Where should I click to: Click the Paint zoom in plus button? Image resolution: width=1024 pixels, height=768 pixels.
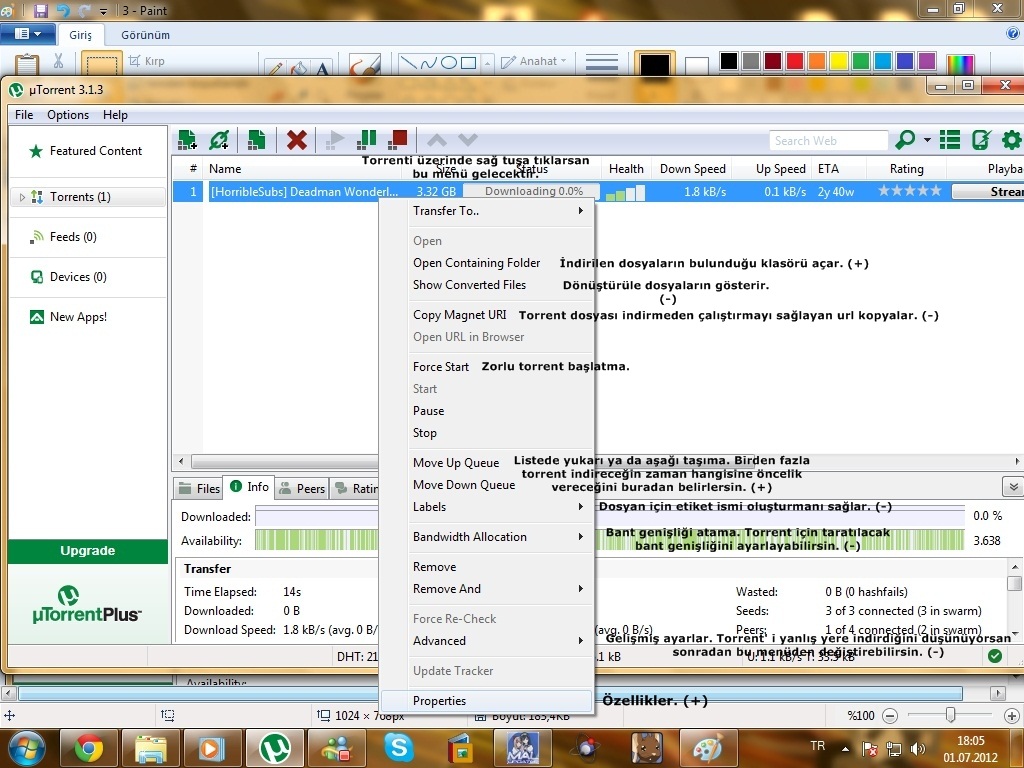point(1012,716)
